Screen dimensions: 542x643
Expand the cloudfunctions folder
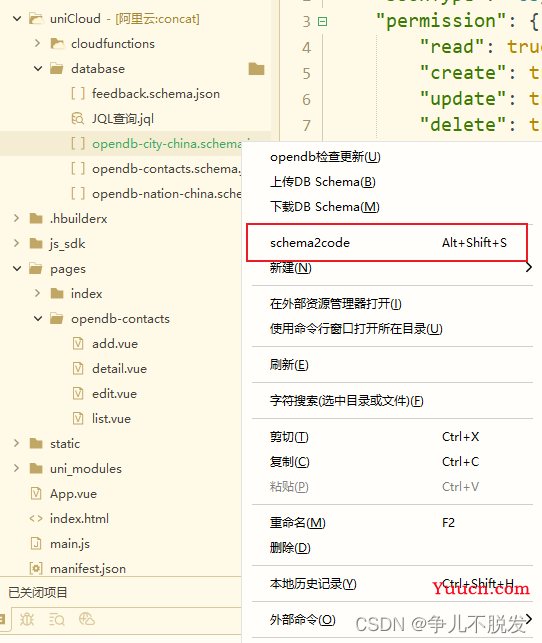(37, 43)
